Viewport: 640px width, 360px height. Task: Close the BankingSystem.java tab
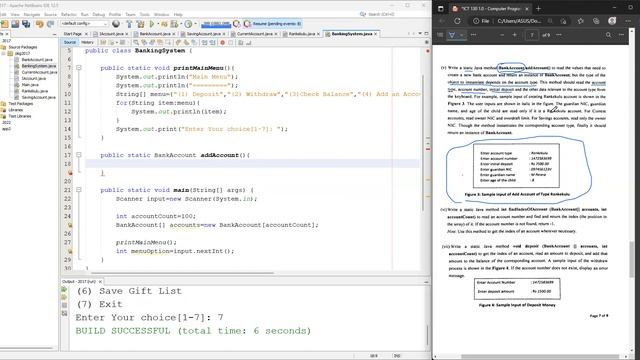click(376, 34)
